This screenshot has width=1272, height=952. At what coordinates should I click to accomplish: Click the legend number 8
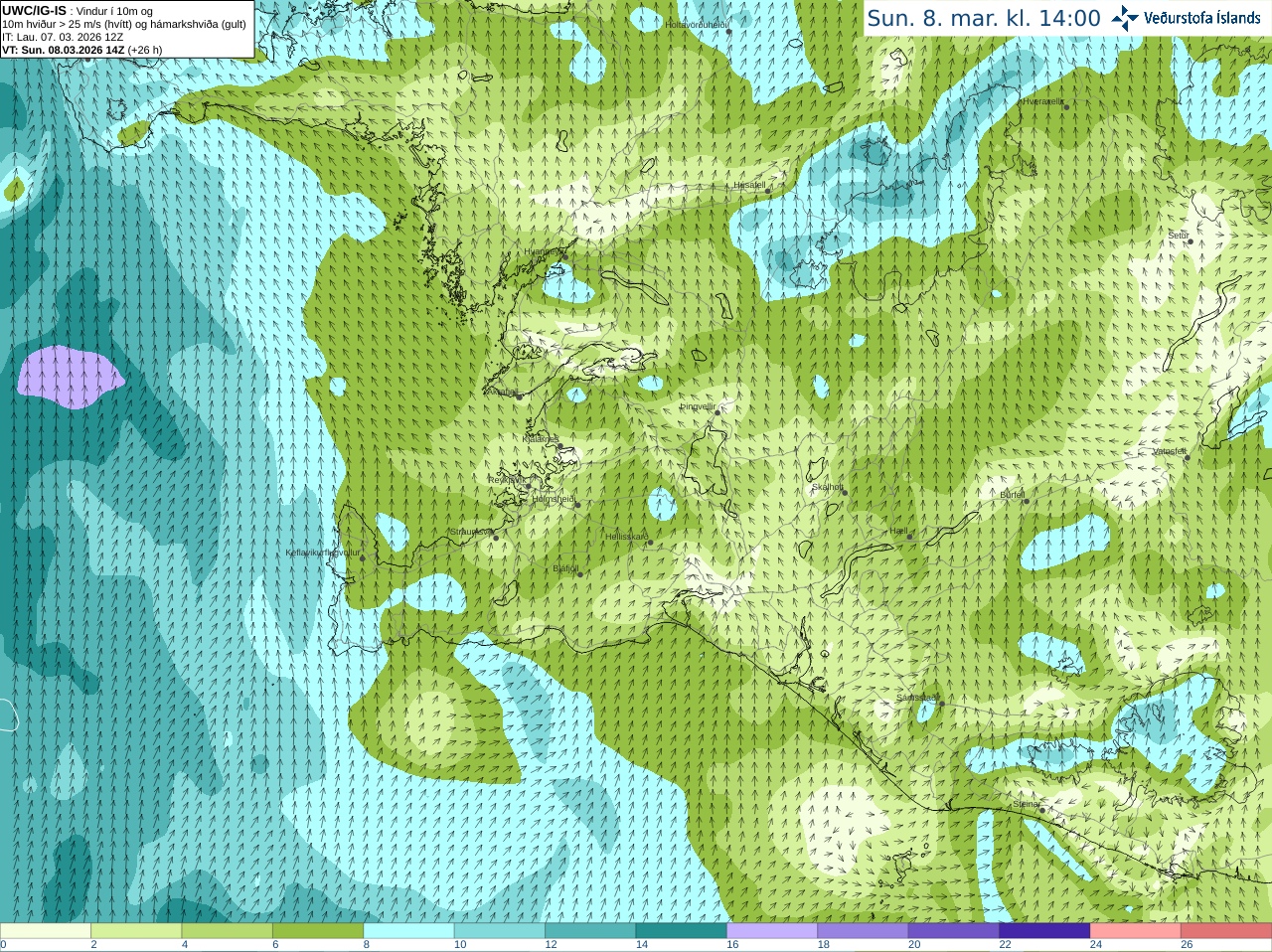coord(367,945)
